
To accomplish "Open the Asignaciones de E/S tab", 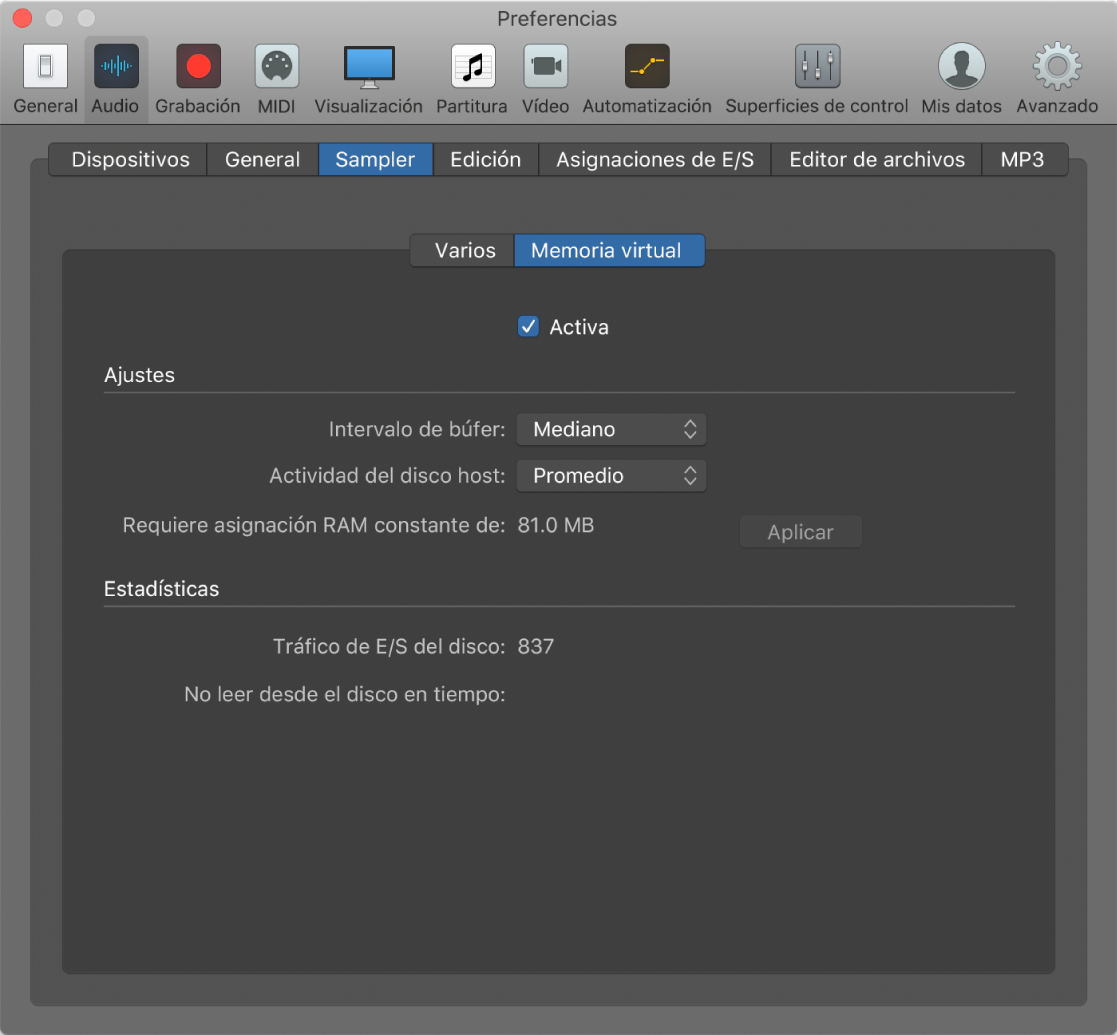I will click(x=654, y=160).
